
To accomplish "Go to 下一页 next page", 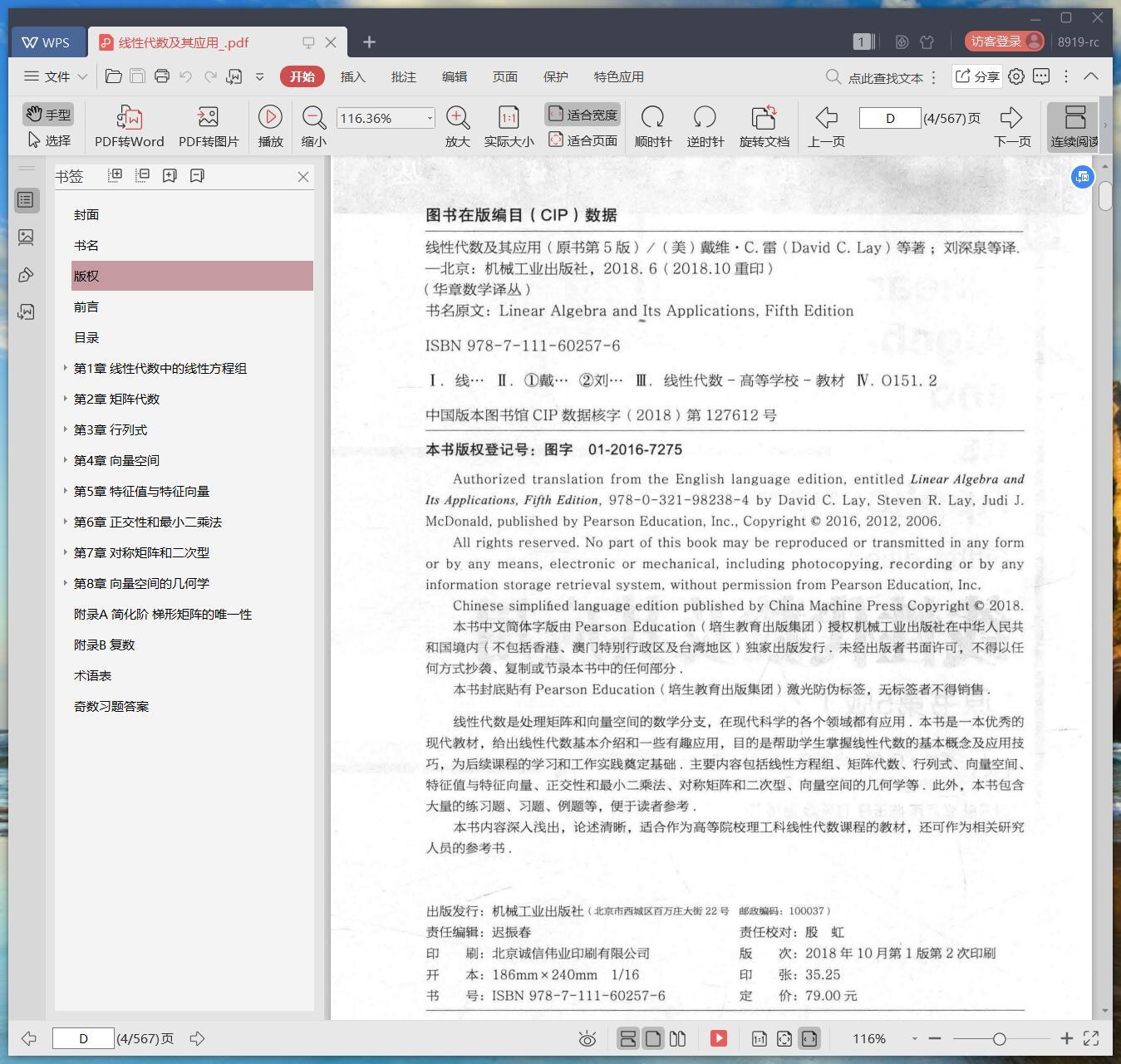I will [1011, 126].
